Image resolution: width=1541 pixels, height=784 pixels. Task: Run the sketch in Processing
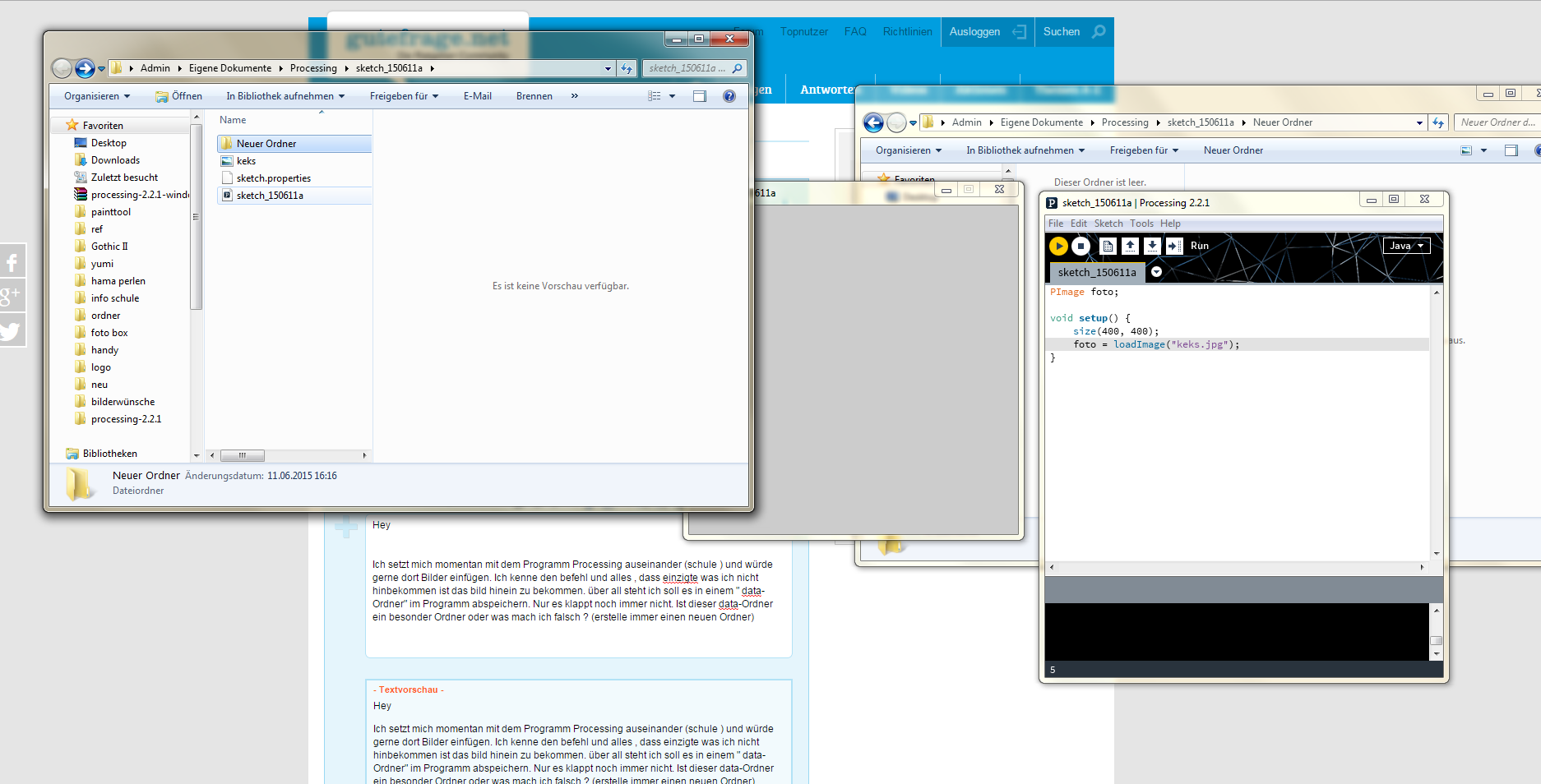(1058, 246)
